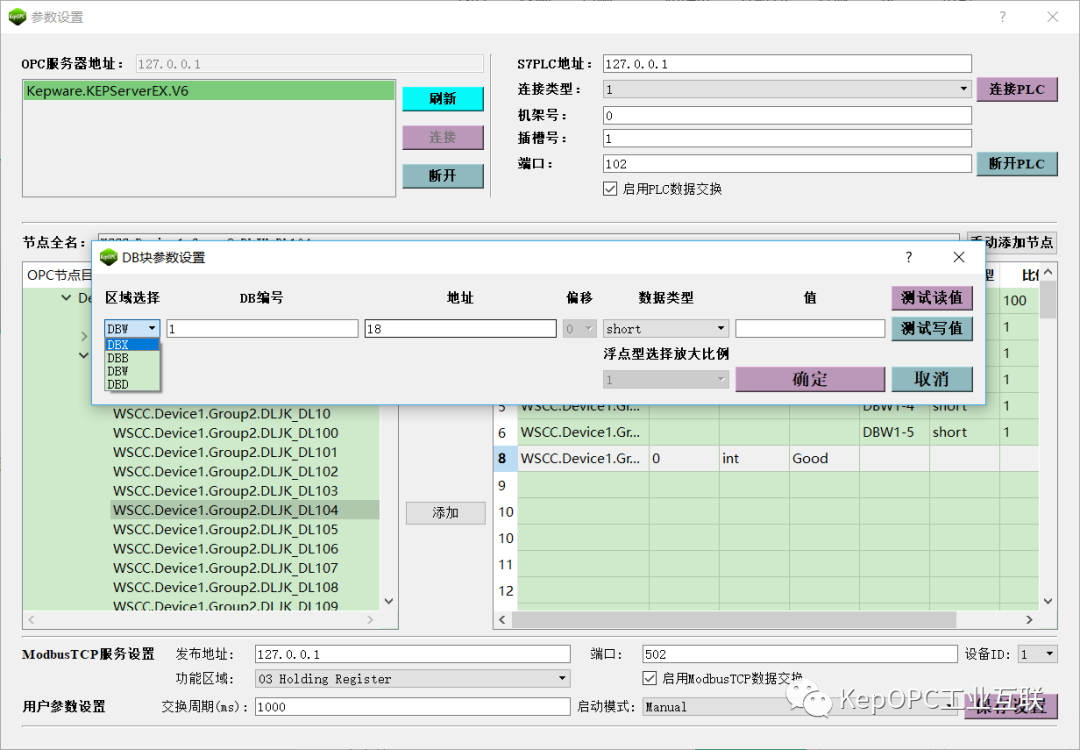Click the ? help icon of the DB块参数设置 dialog

point(908,258)
